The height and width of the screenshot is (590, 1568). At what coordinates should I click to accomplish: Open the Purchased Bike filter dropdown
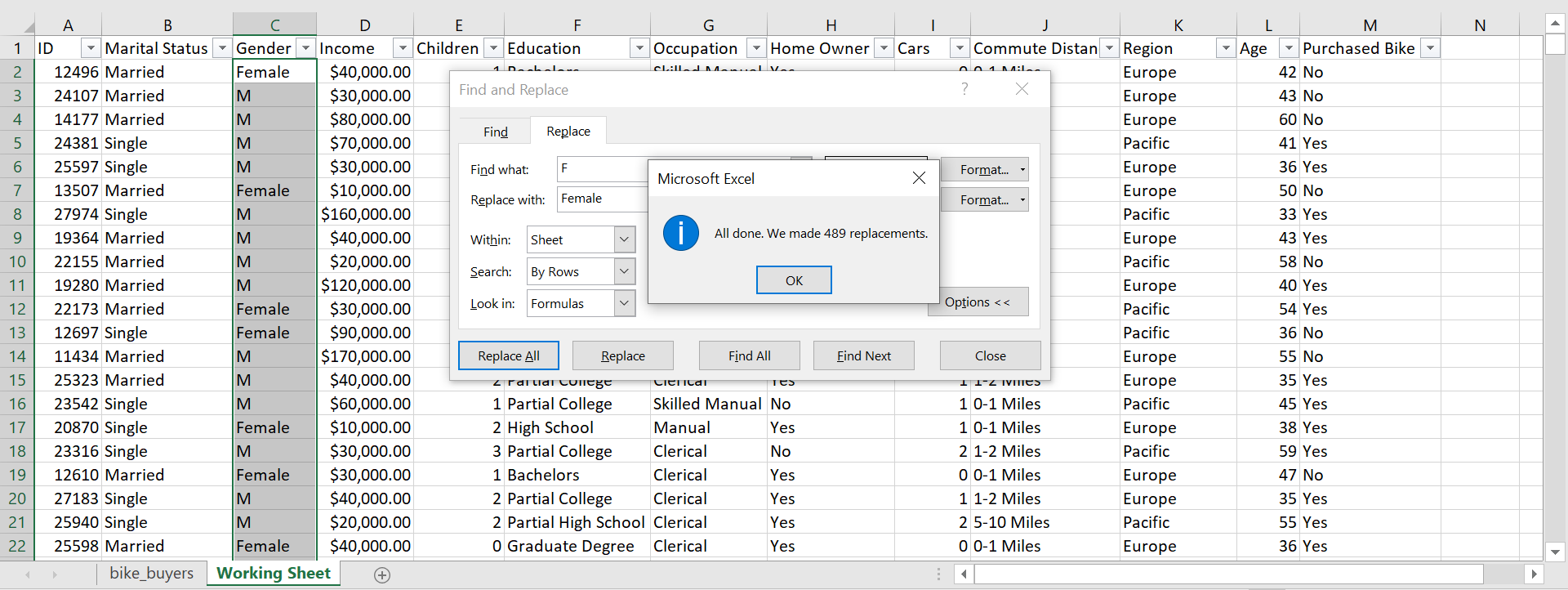(x=1430, y=48)
